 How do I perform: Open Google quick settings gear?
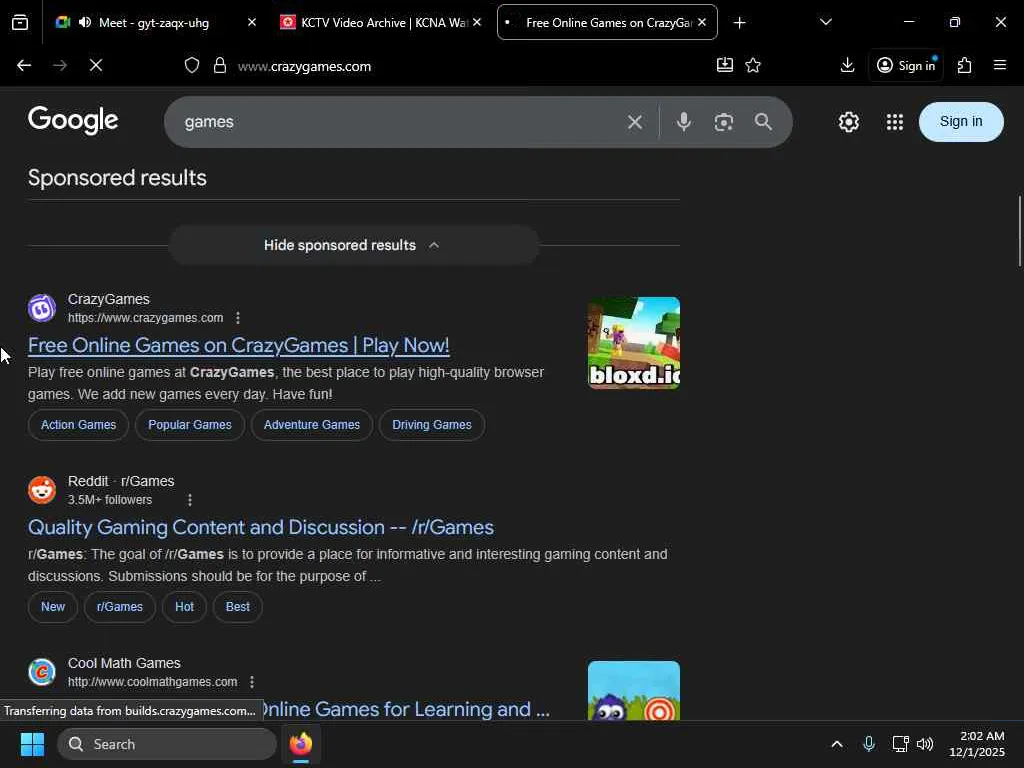848,122
